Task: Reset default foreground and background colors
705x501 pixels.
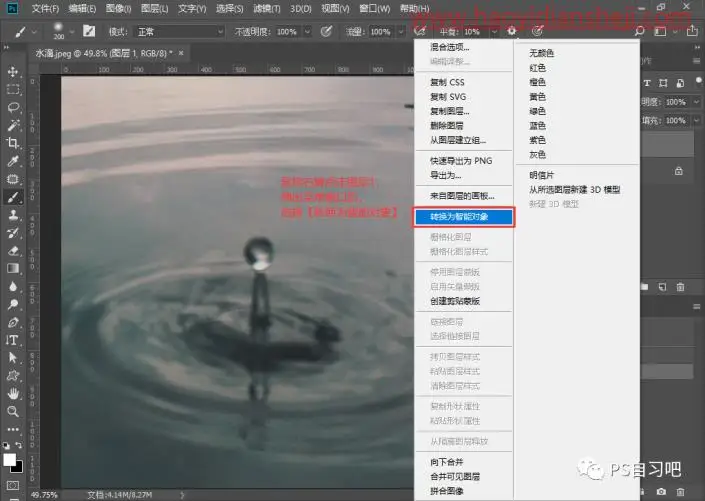Action: coord(6,446)
